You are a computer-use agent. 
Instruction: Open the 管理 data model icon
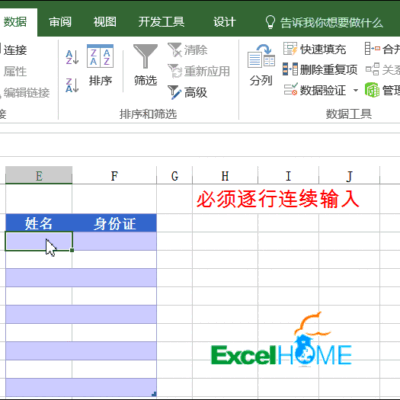[x=372, y=90]
